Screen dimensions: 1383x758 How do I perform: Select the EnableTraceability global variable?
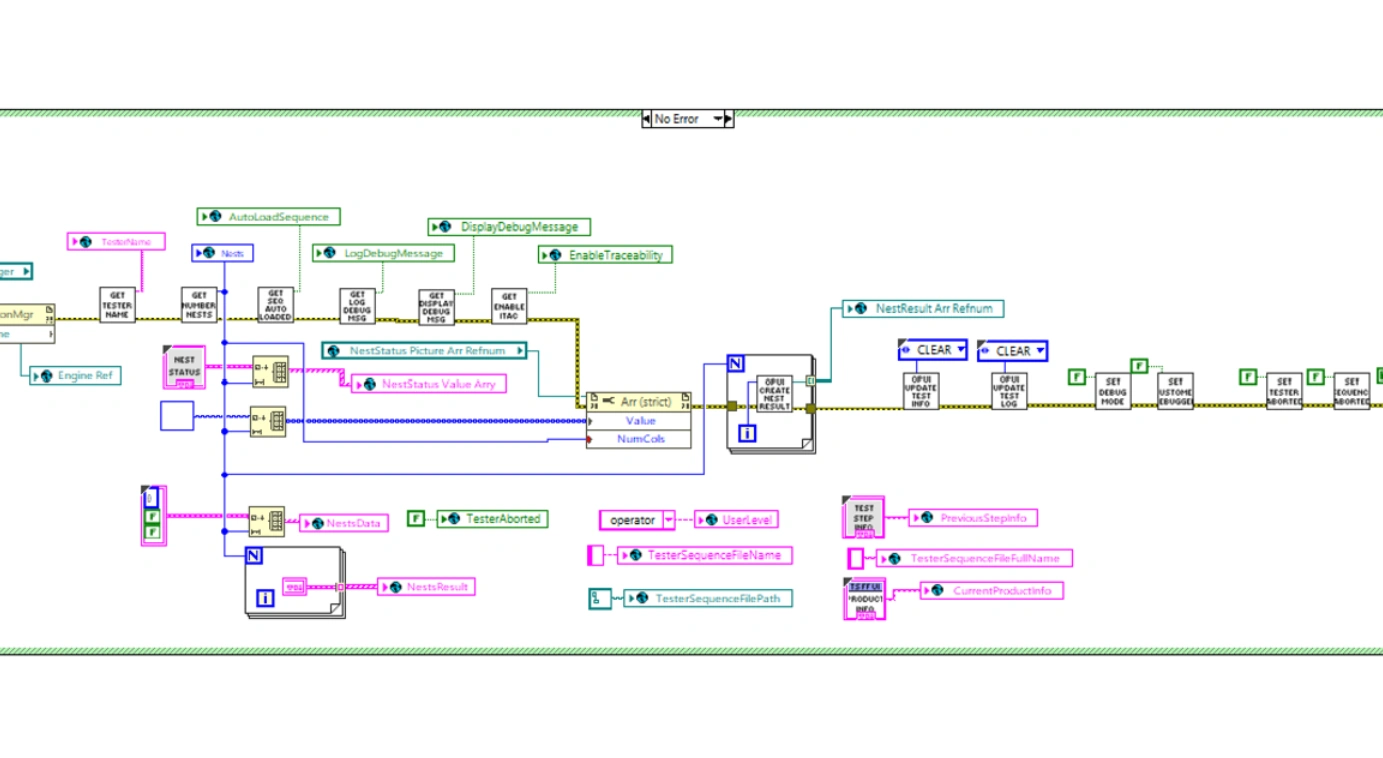point(605,255)
